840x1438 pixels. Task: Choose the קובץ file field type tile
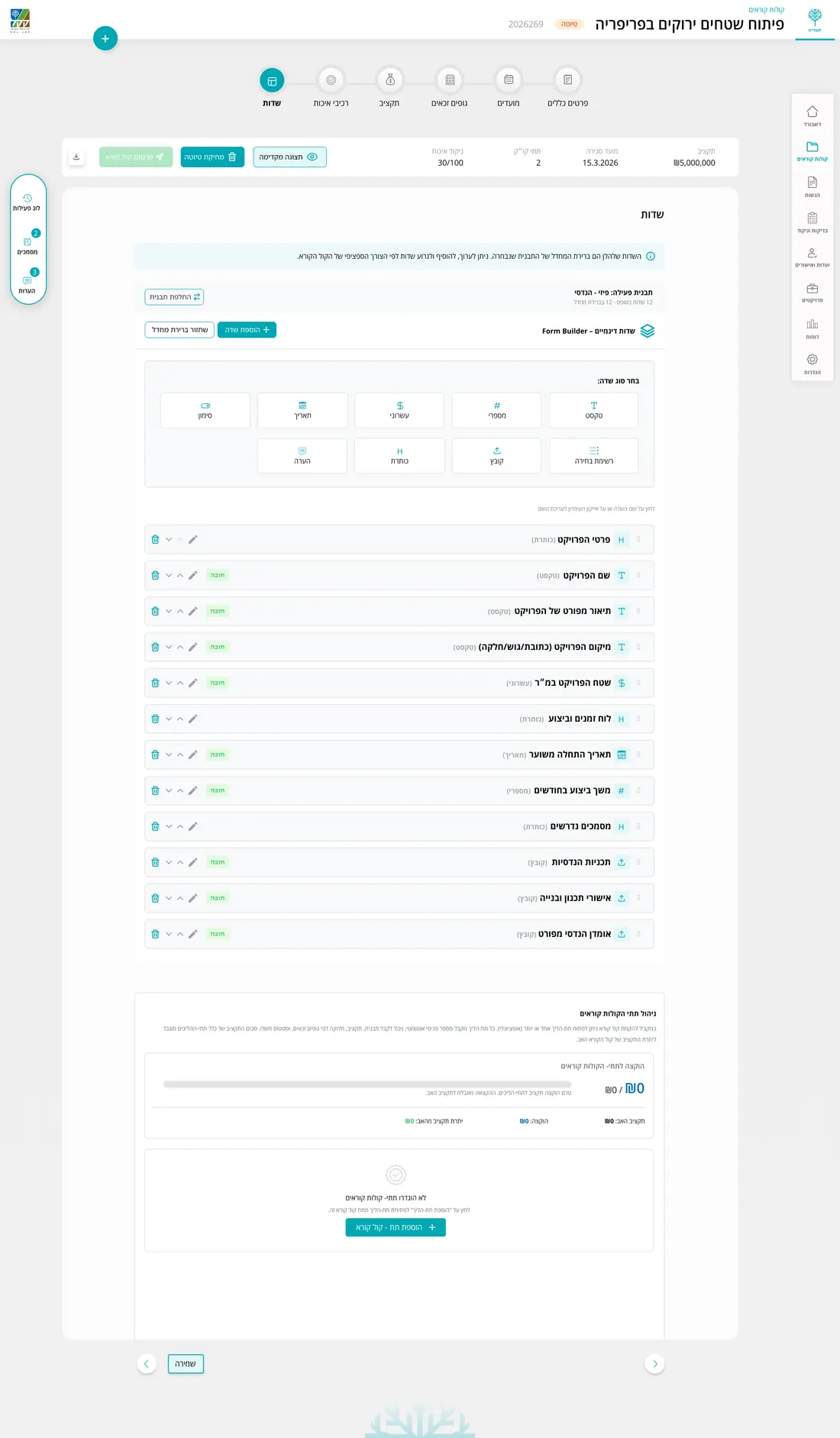point(497,456)
